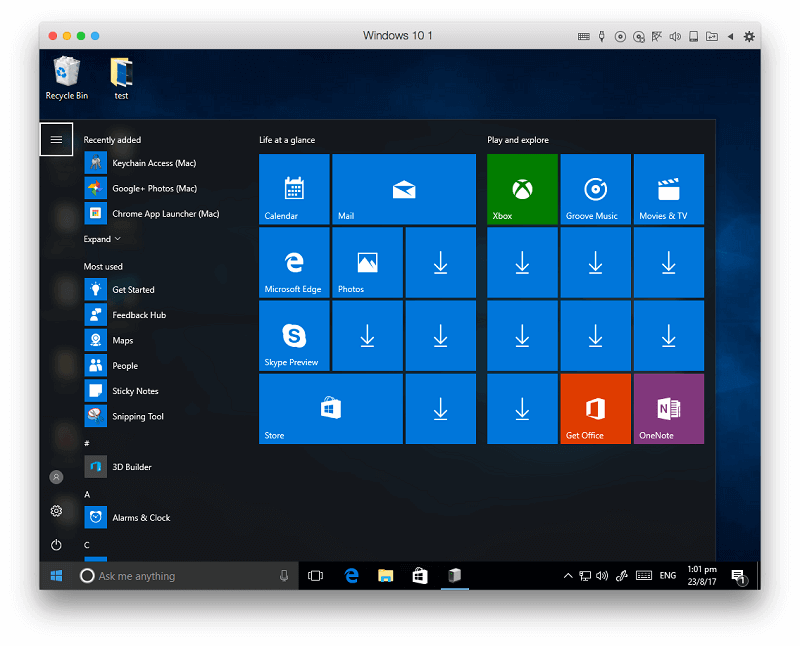
Task: Click the VM sound icon in title bar
Action: (x=675, y=36)
